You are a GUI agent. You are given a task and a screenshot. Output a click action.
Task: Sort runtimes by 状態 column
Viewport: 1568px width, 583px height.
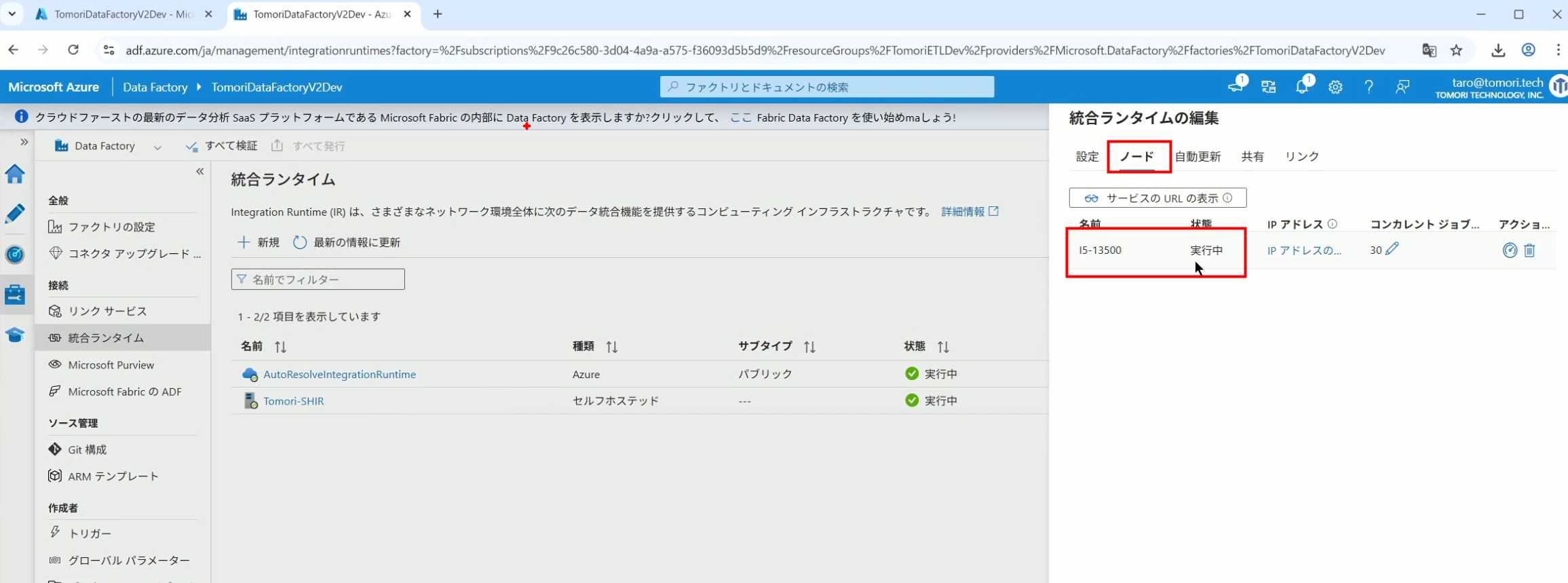coord(943,347)
